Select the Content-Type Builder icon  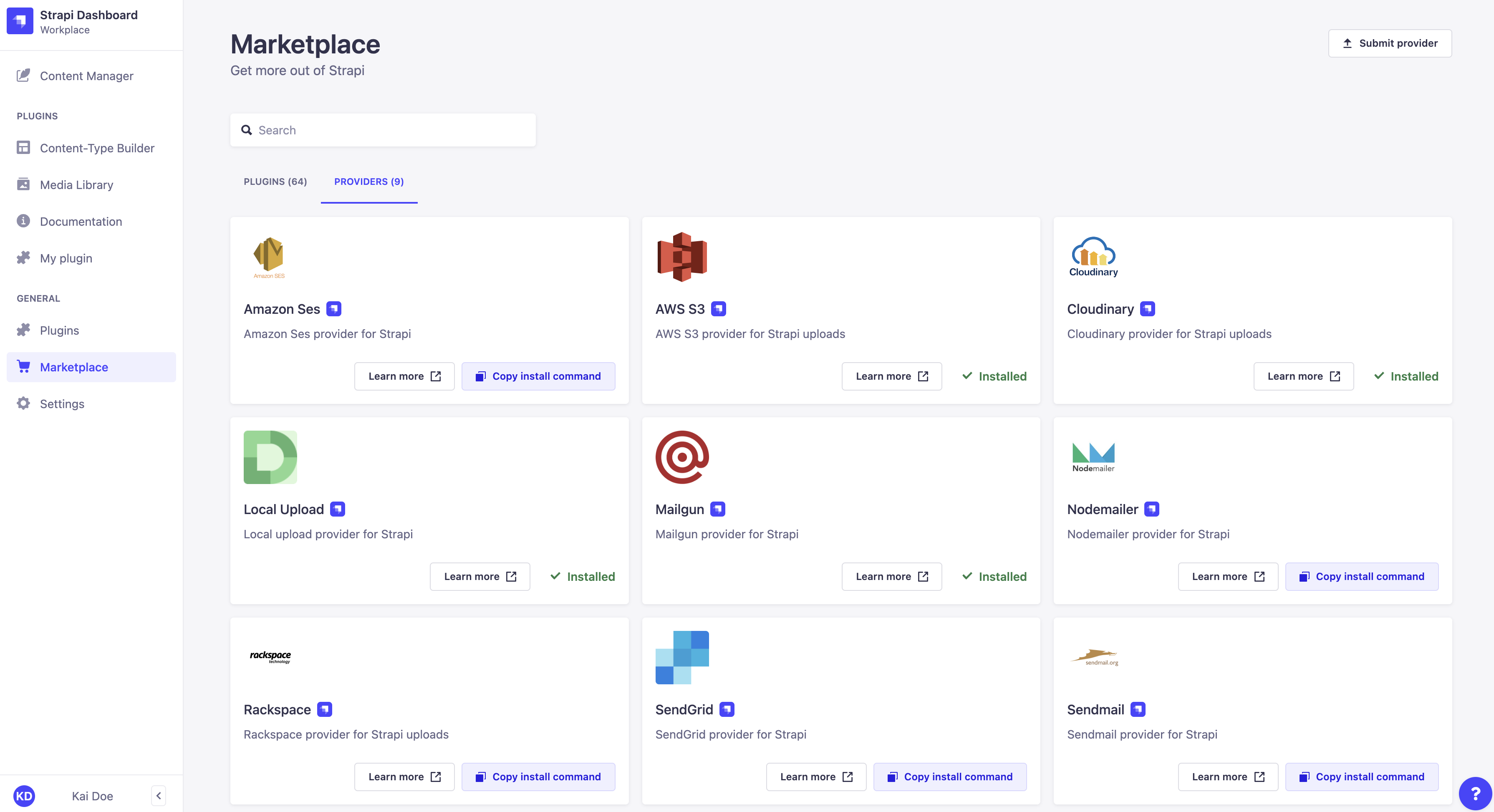coord(23,148)
